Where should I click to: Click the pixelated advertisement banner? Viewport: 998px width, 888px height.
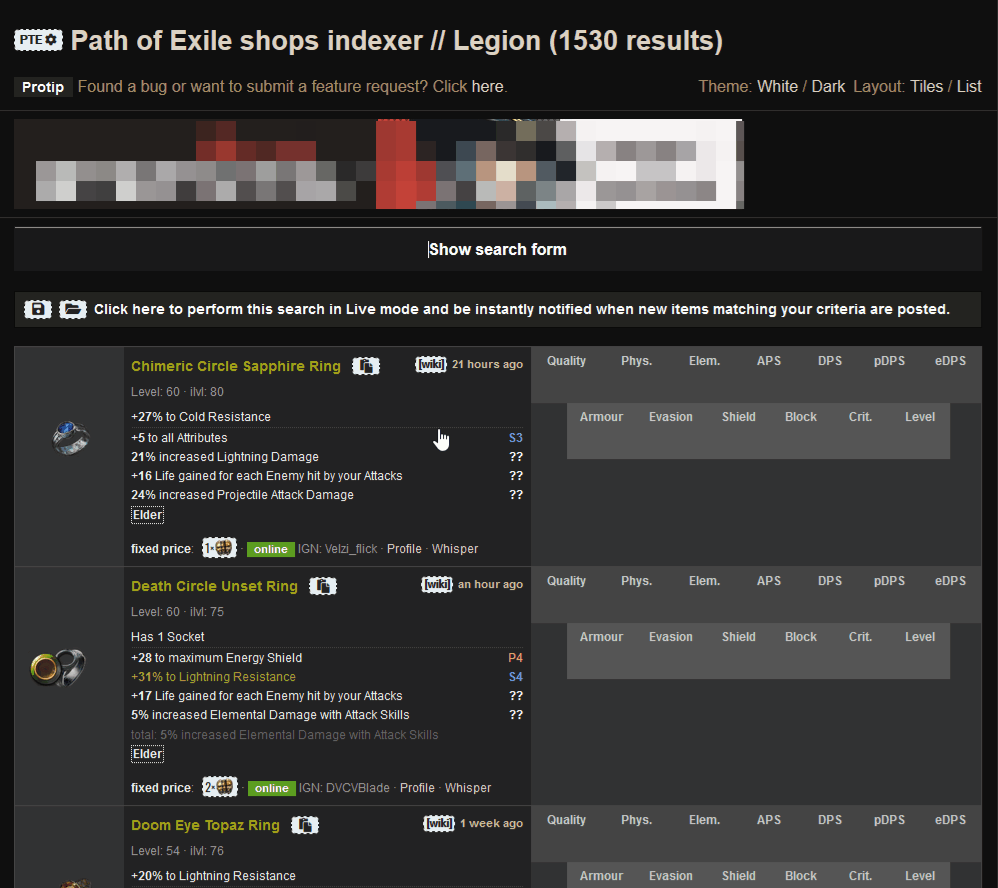click(379, 164)
